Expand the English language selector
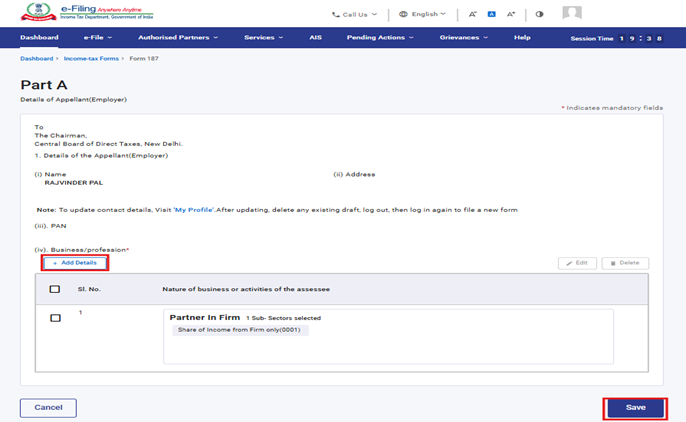This screenshot has width=686, height=422. tap(422, 15)
